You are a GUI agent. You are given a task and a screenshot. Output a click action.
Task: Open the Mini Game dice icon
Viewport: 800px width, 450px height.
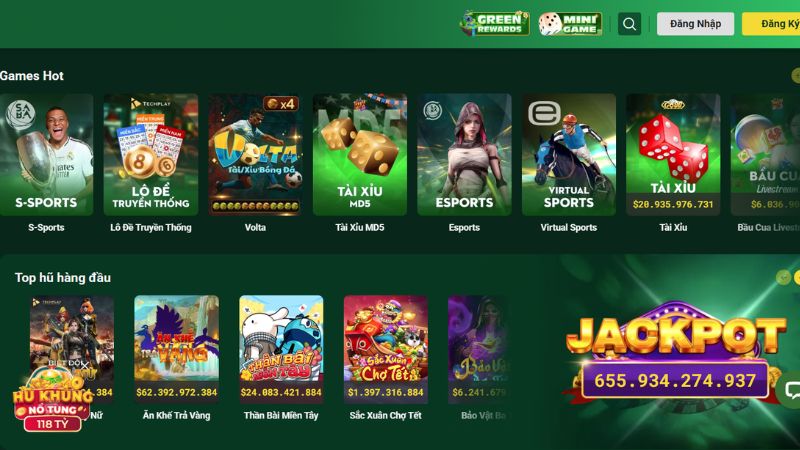point(570,23)
